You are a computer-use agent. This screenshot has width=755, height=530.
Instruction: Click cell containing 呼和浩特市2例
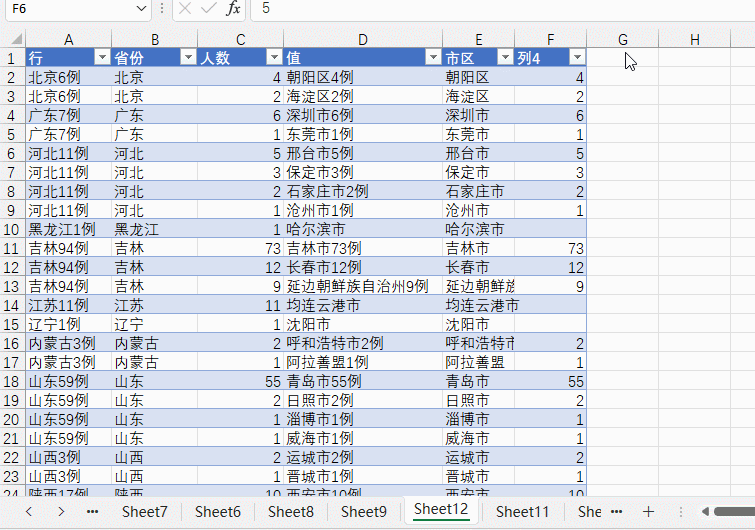363,343
